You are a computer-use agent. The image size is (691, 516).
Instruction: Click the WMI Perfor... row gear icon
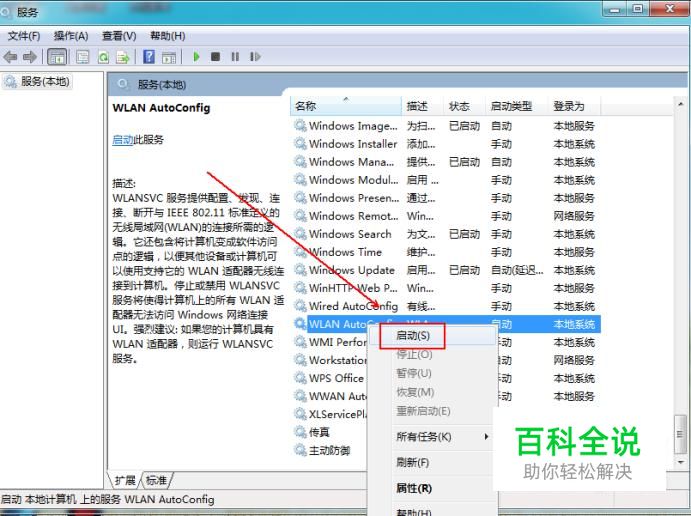pyautogui.click(x=301, y=342)
